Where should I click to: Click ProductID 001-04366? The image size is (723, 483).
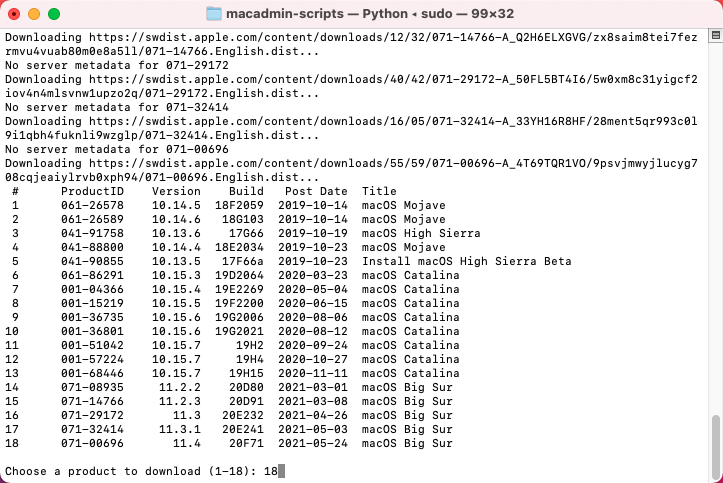point(92,289)
